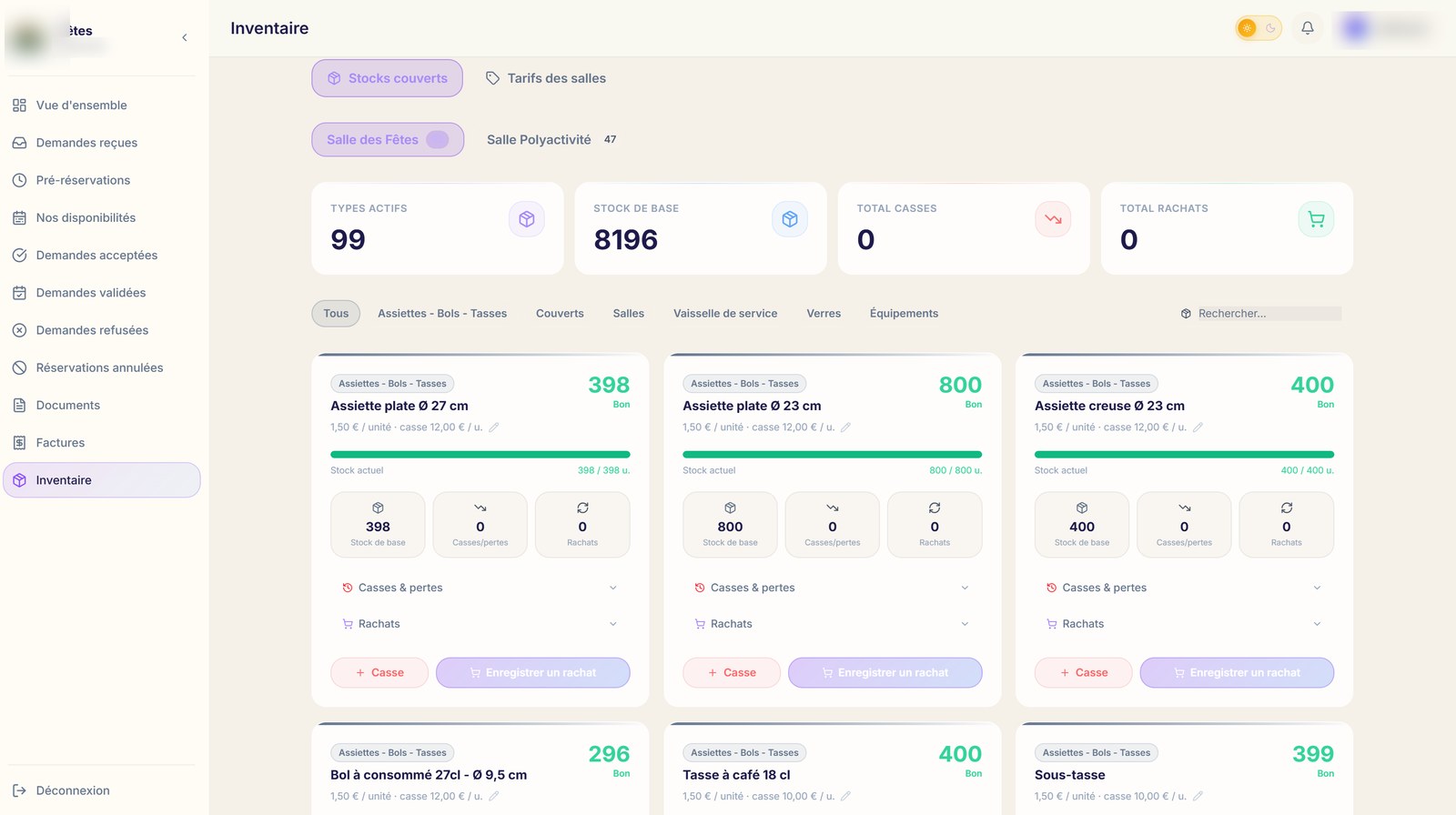This screenshot has height=815, width=1456.
Task: Click the Stock de base cube icon
Action: [790, 219]
